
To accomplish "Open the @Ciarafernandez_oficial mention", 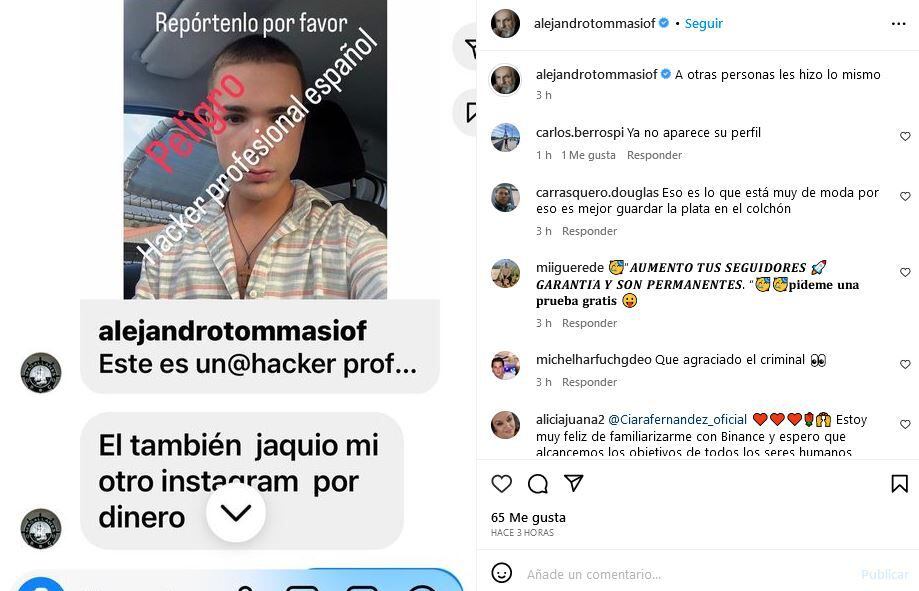I will (x=678, y=419).
